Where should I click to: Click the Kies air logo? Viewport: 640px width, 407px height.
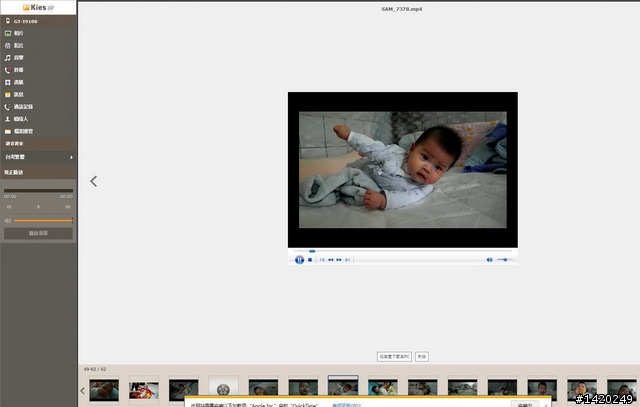(x=38, y=7)
